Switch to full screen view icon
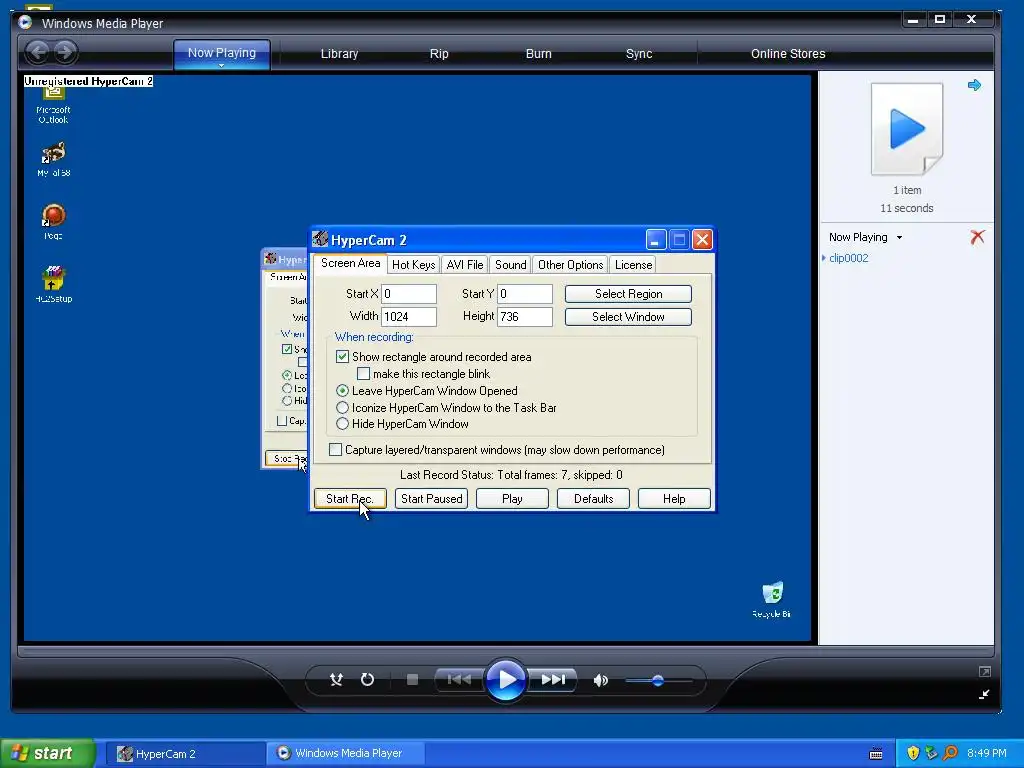 coord(985,671)
